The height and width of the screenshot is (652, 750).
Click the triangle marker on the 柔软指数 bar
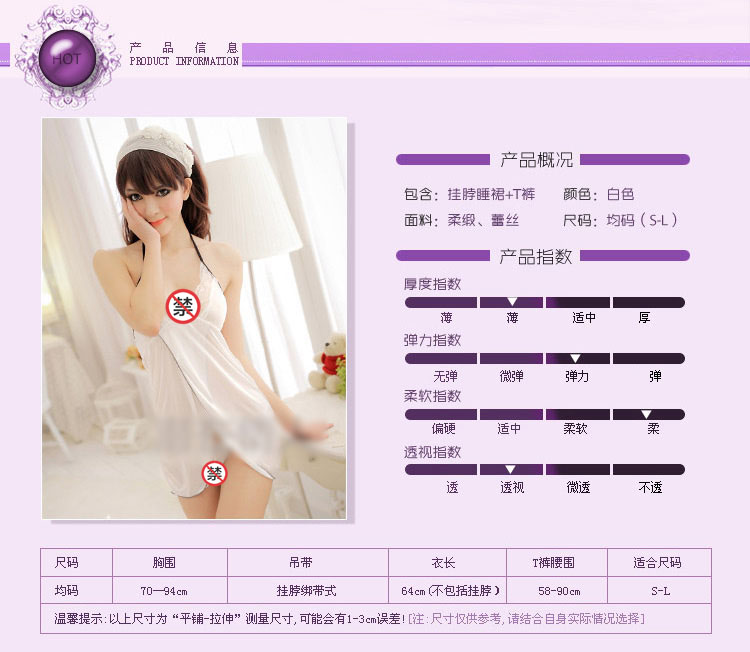646,414
